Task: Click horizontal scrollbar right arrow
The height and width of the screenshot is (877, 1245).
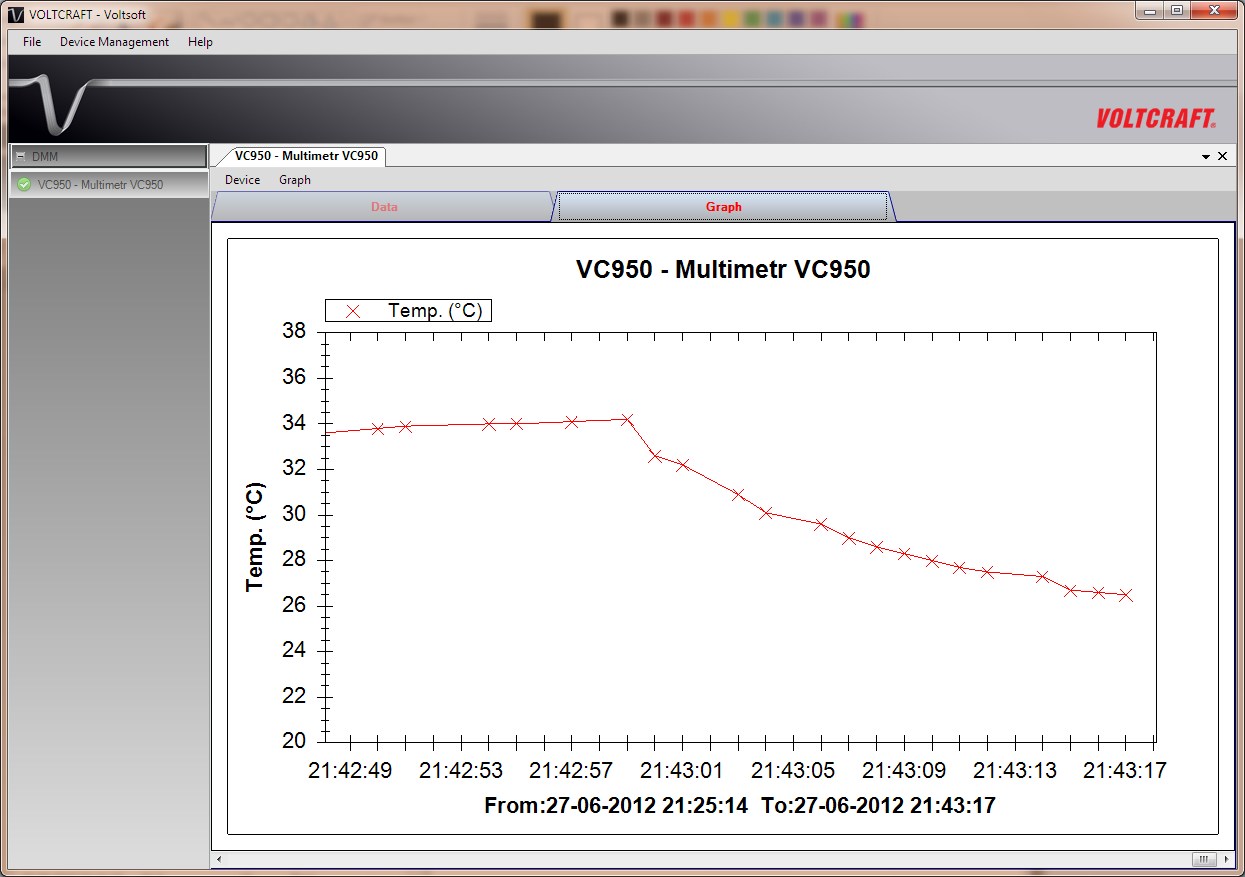Action: click(x=1227, y=860)
